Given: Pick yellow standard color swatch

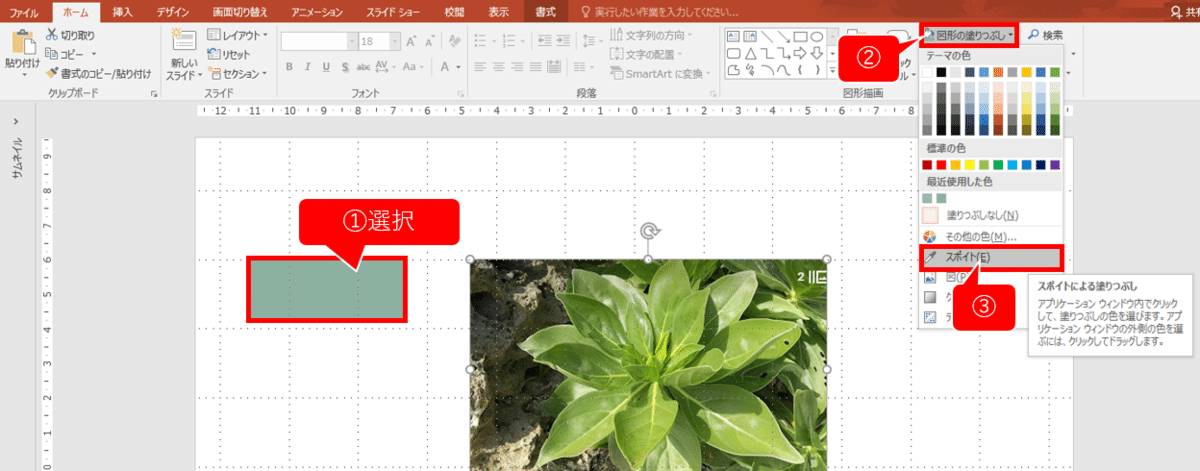Looking at the screenshot, I should tap(970, 164).
